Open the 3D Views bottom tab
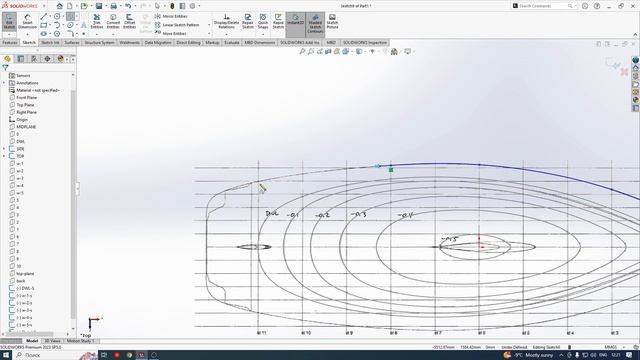Screen dimensions: 640x360 coord(52,341)
